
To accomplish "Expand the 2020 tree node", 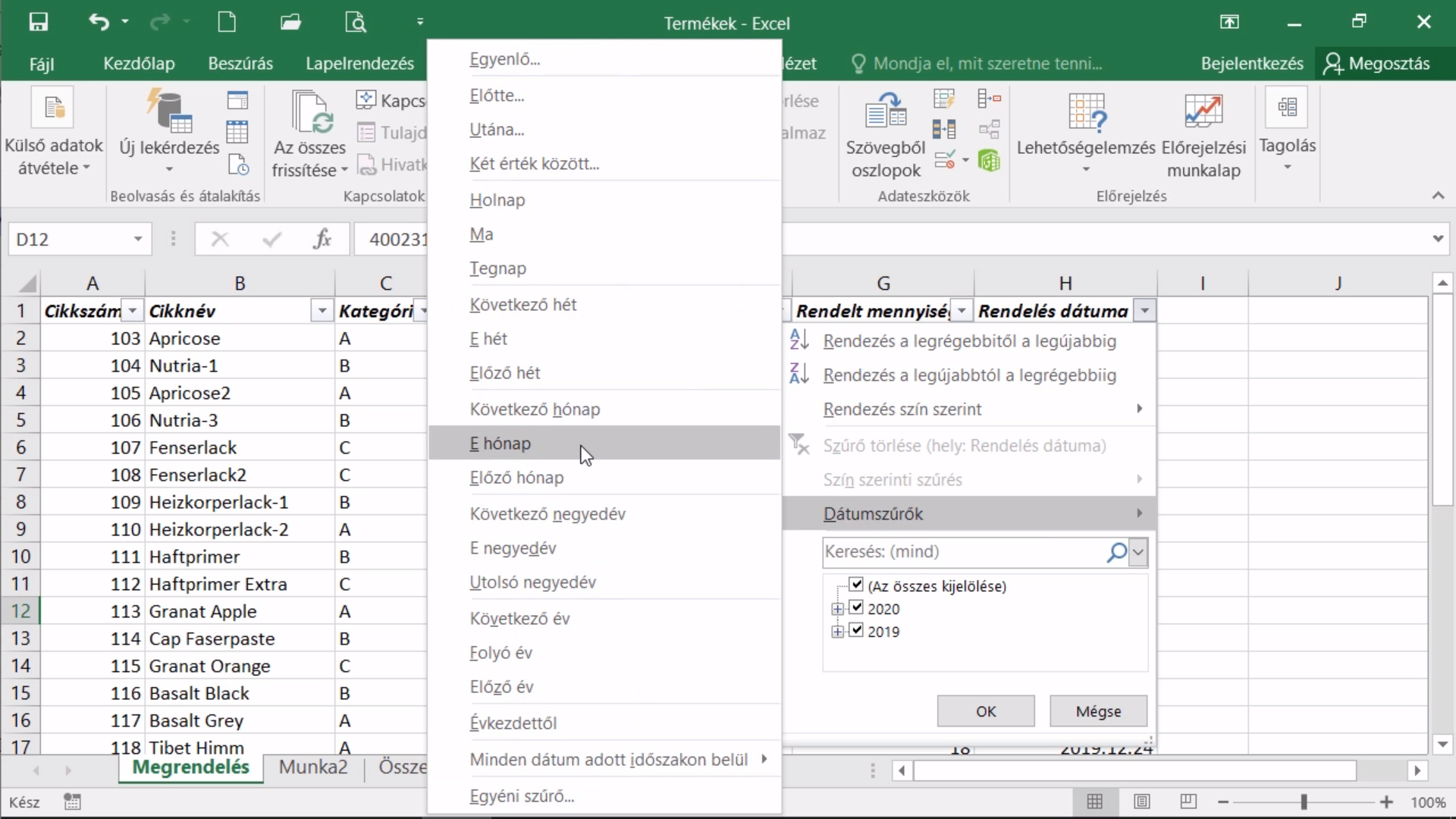I will coord(837,609).
